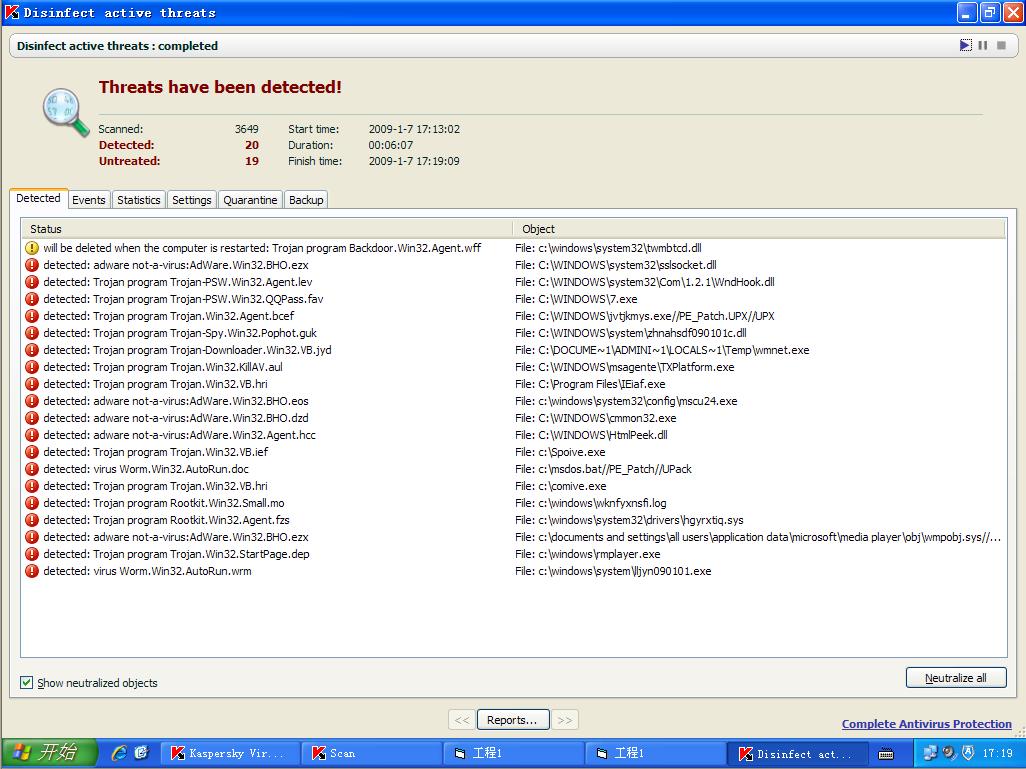Open Complete Antivirus Protection link
The width and height of the screenshot is (1026, 769).
click(x=927, y=724)
